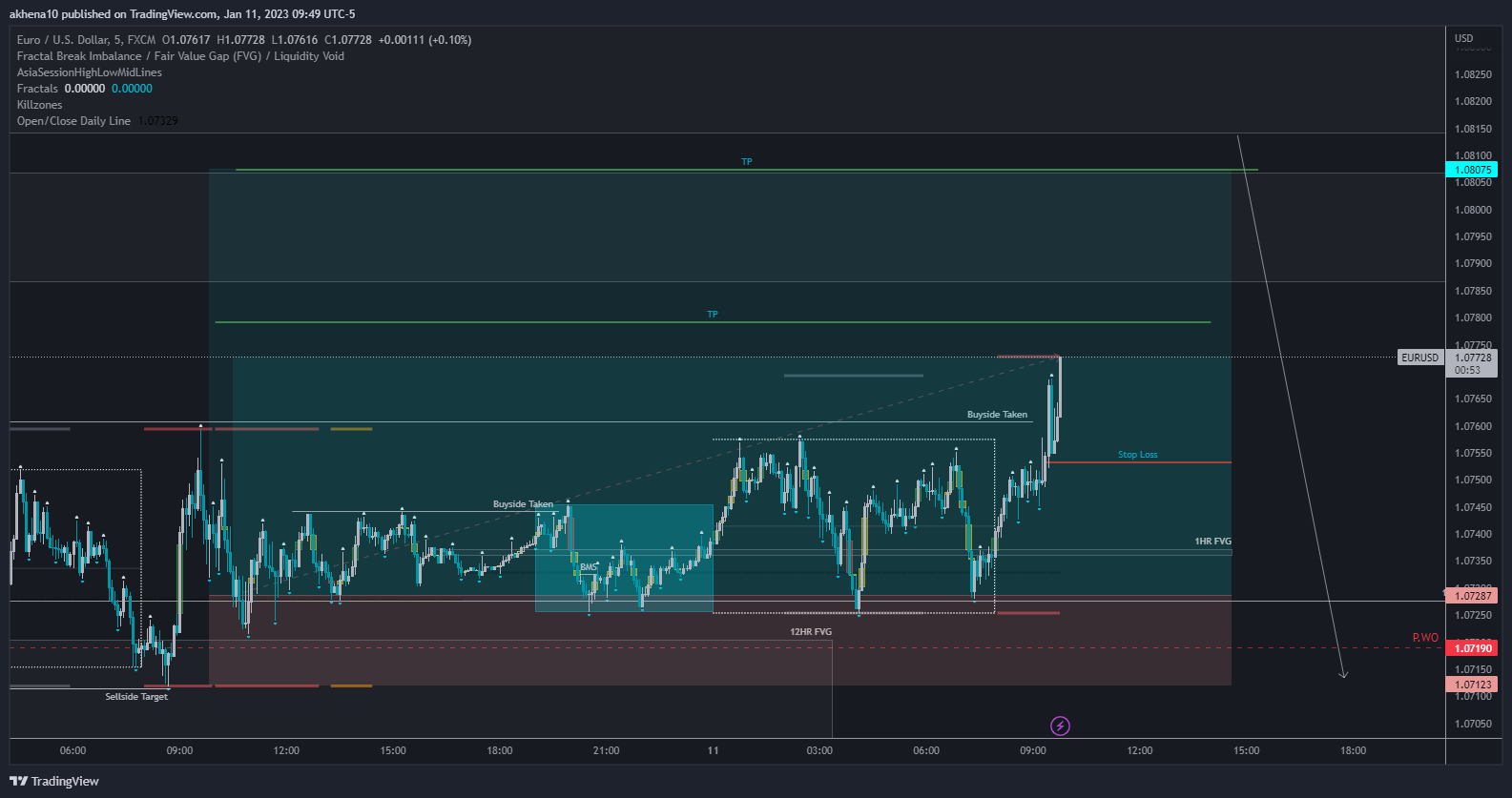The image size is (1512, 798).
Task: Select the 1.07050 price scale tick
Action: pyautogui.click(x=1473, y=724)
